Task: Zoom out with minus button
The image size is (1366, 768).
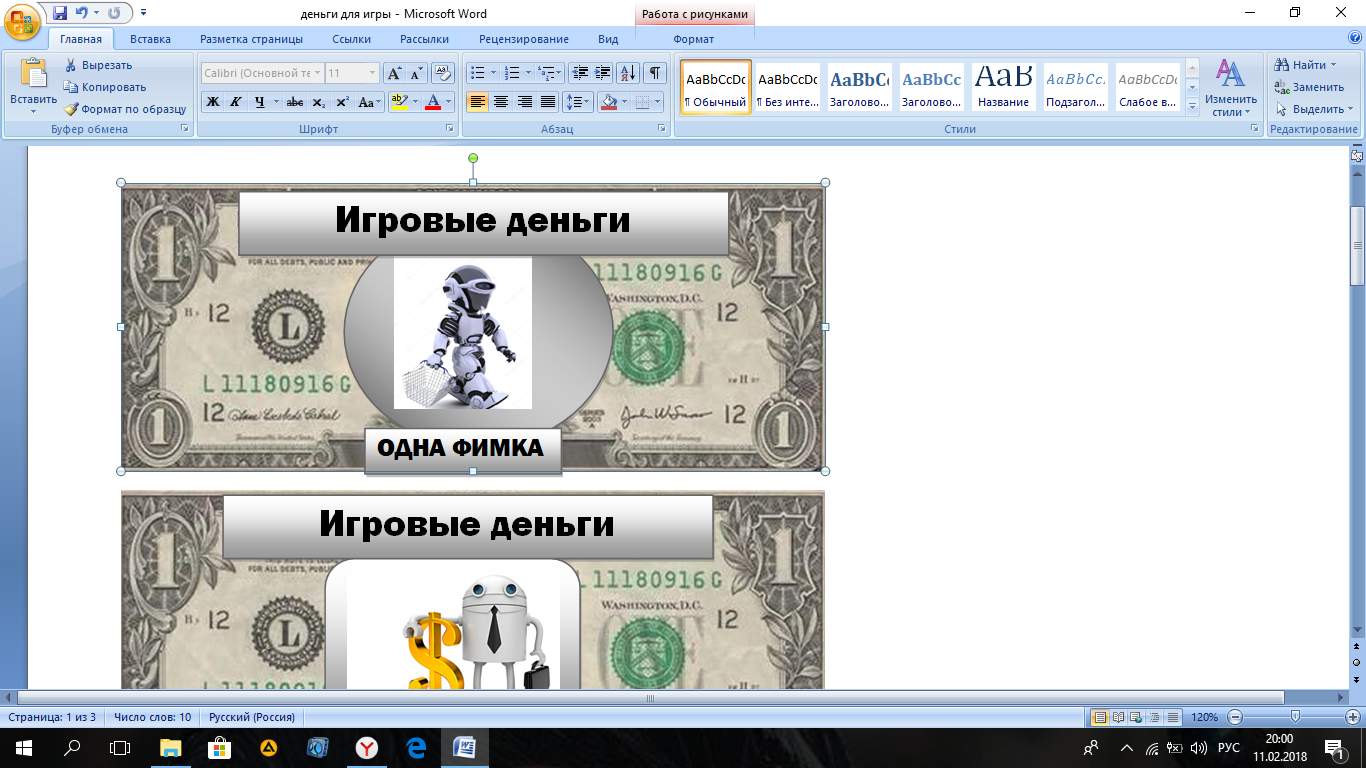Action: 1235,717
